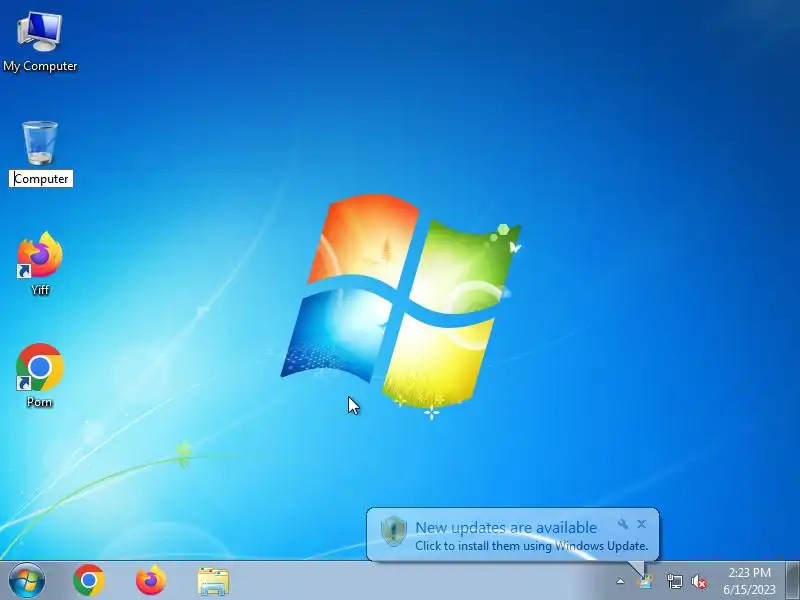Viewport: 800px width, 600px height.
Task: Show hidden system tray icons
Action: (620, 581)
